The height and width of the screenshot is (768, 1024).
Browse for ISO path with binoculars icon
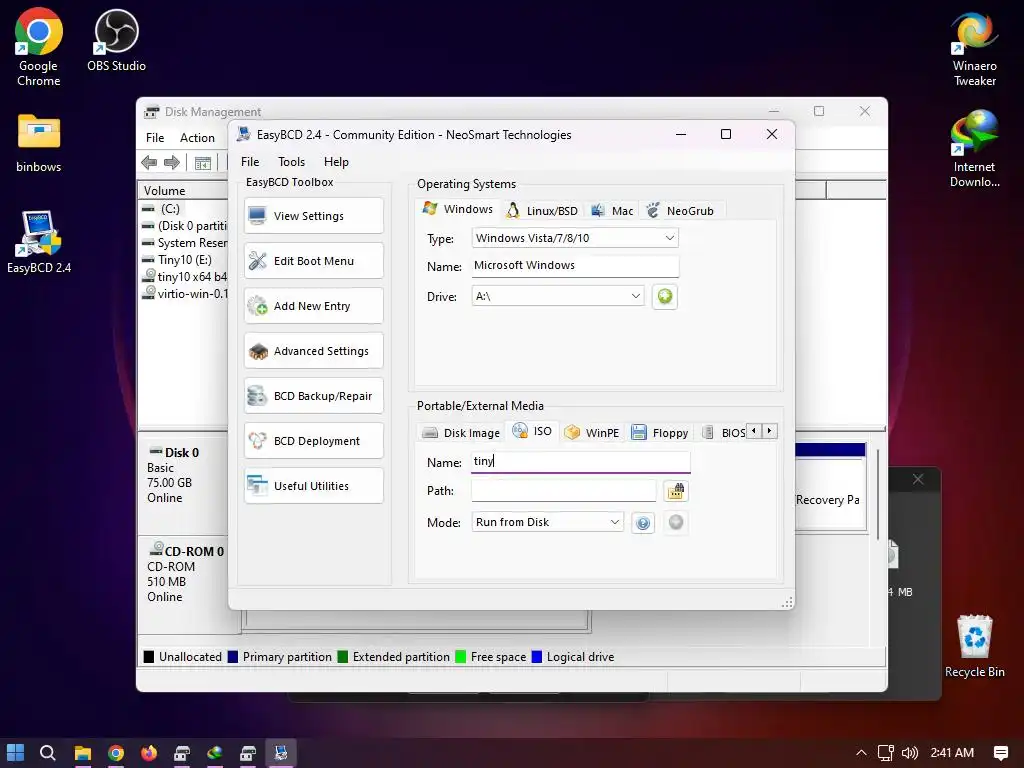tap(675, 490)
